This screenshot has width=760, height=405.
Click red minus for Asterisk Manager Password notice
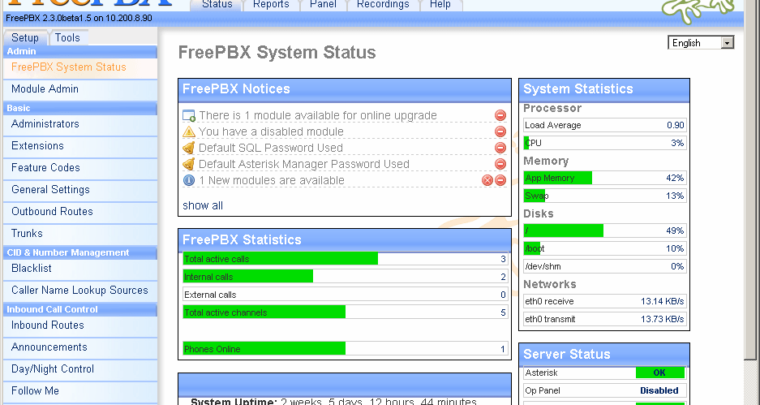pyautogui.click(x=500, y=164)
